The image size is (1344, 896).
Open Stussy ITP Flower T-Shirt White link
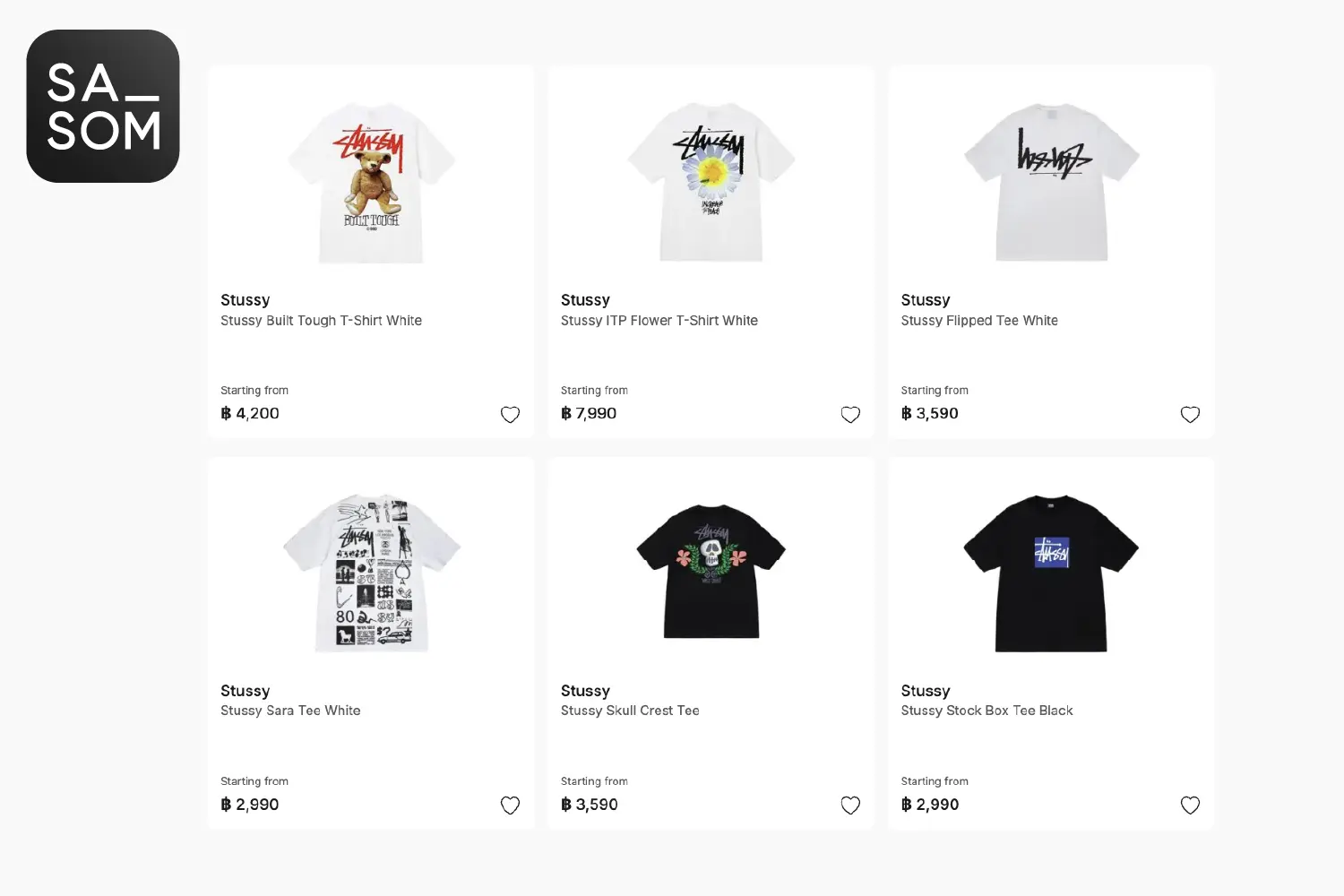pos(659,321)
